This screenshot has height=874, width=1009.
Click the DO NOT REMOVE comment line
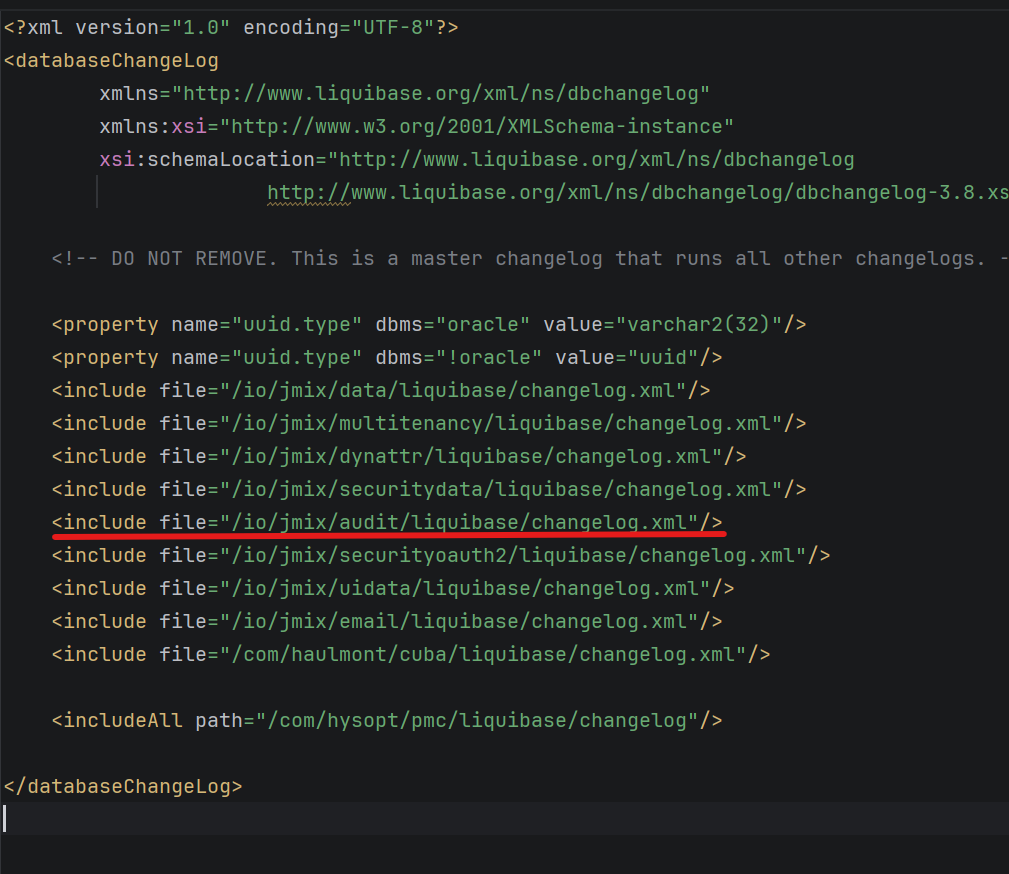pyautogui.click(x=528, y=258)
